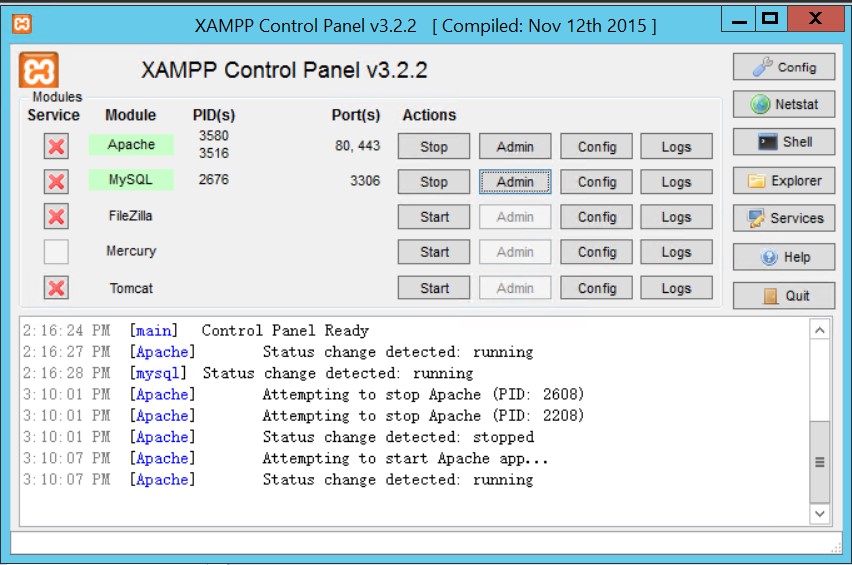Click the FileZilla module name
852x565 pixels.
(x=130, y=216)
